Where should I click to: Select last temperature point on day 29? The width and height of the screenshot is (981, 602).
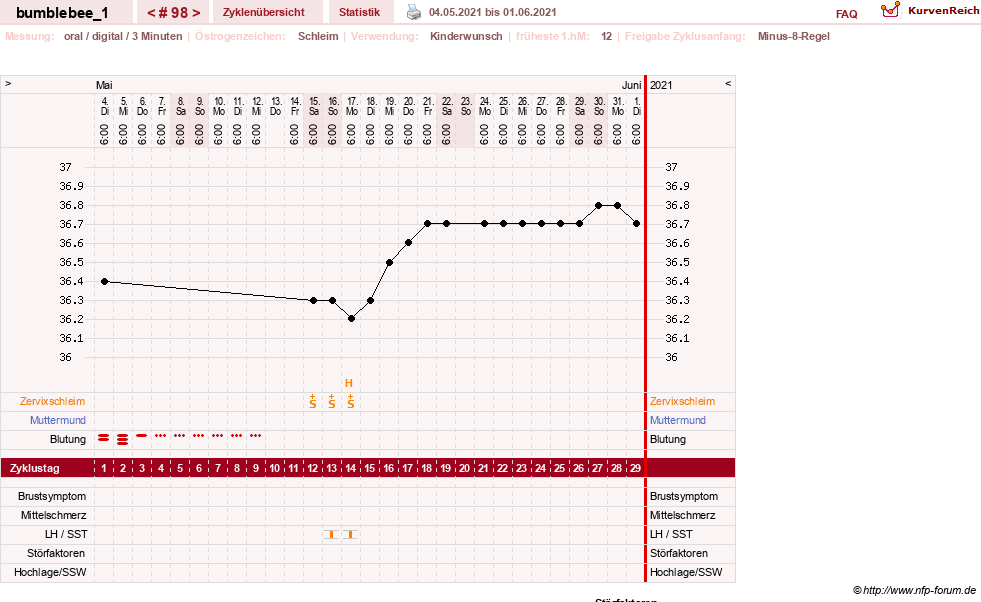tap(636, 223)
